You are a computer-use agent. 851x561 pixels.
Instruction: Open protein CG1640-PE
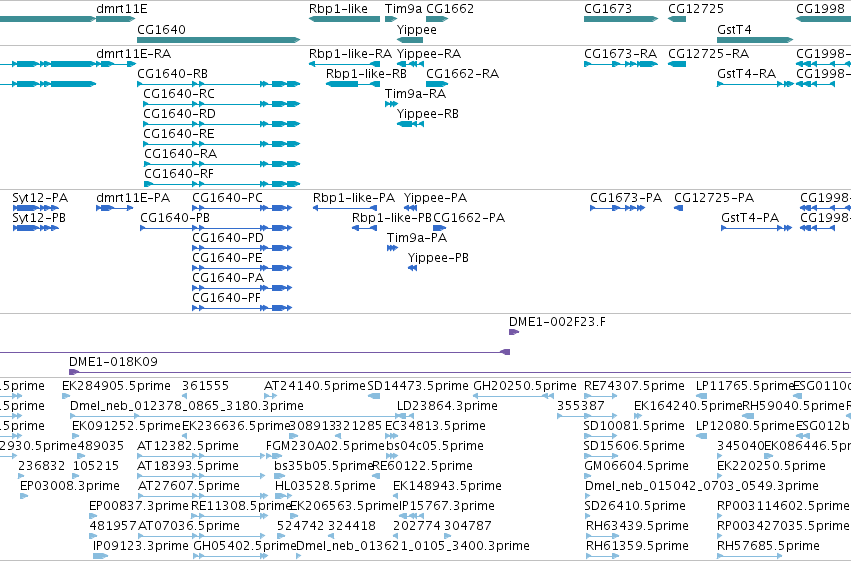pyautogui.click(x=227, y=258)
